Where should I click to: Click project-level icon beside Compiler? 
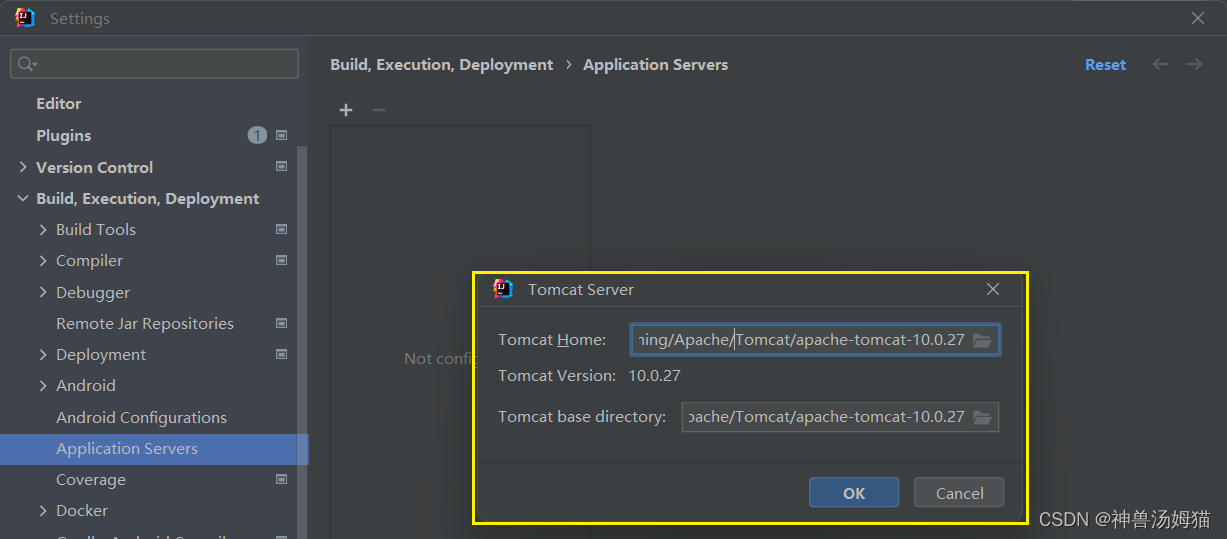click(x=281, y=260)
